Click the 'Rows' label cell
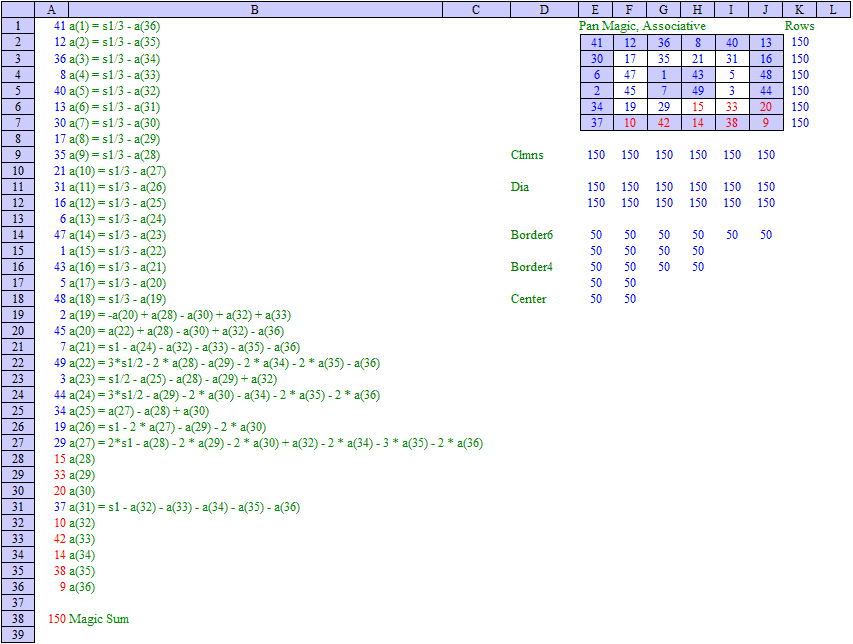 coord(799,26)
